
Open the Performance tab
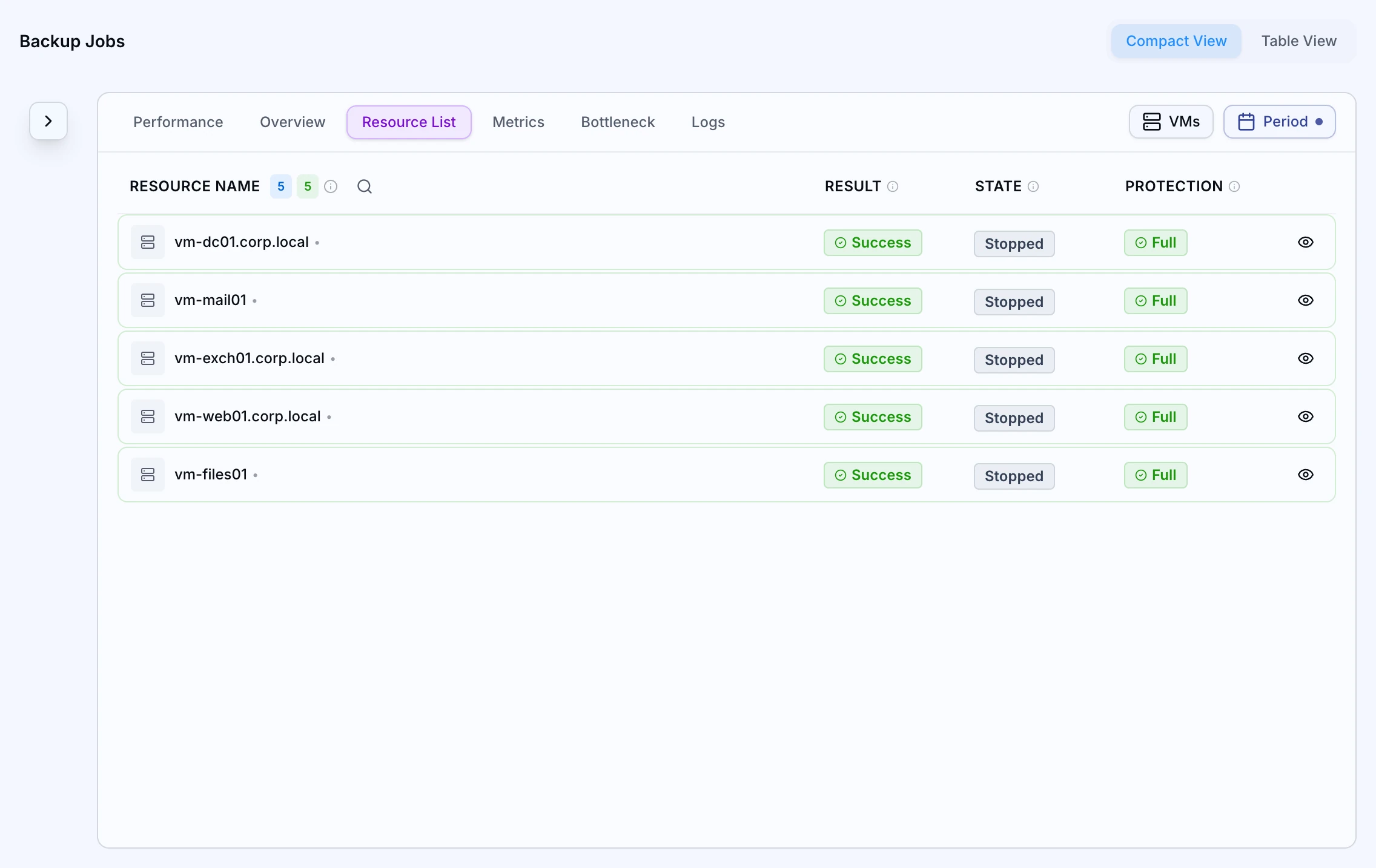tap(178, 122)
